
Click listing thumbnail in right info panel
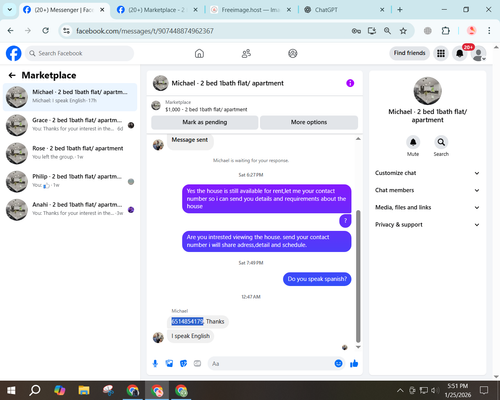click(427, 91)
